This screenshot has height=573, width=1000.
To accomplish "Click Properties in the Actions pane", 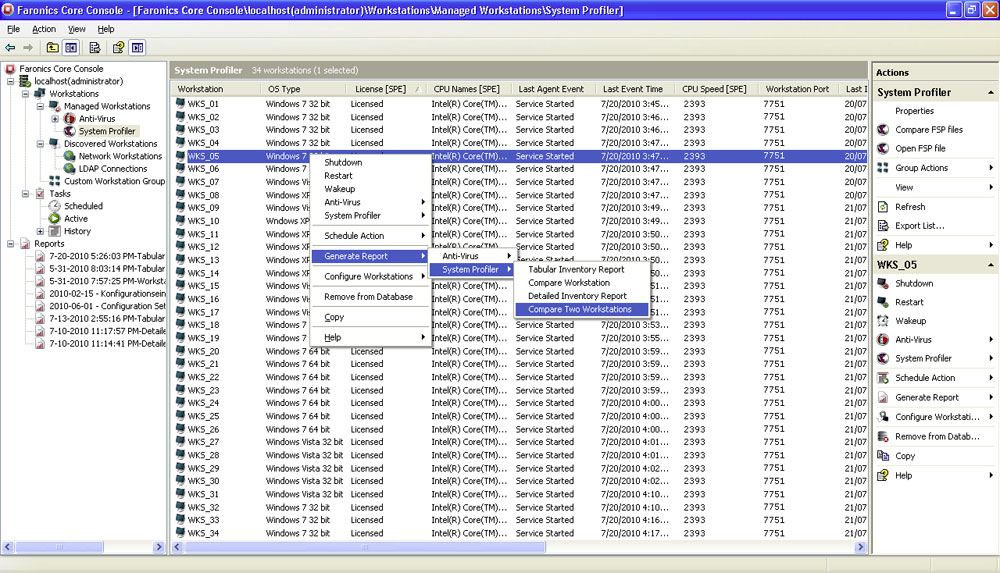I will [914, 111].
